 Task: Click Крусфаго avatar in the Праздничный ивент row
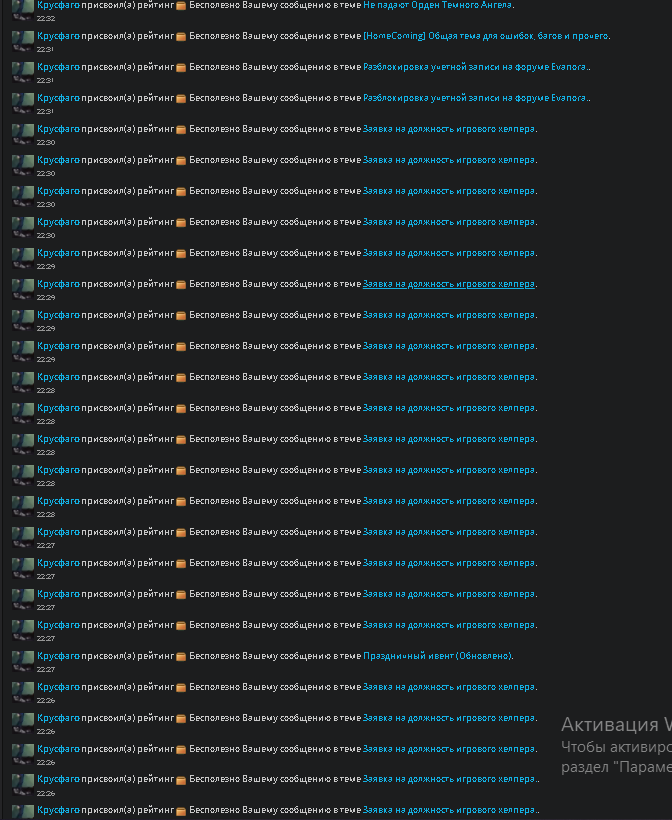pyautogui.click(x=22, y=660)
